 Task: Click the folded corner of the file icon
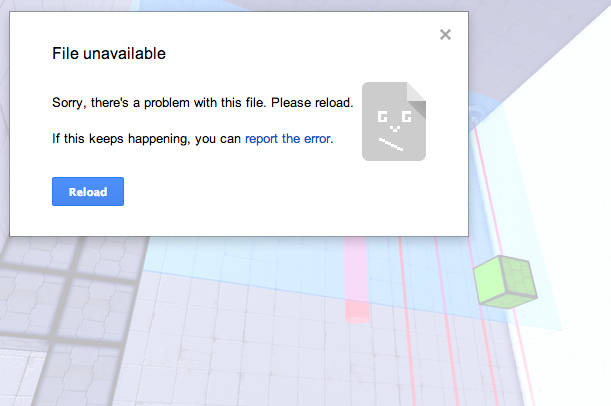[x=417, y=99]
